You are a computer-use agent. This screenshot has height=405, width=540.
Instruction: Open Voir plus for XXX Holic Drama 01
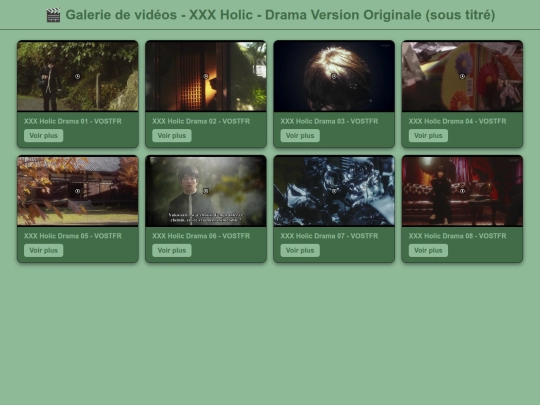(x=43, y=136)
